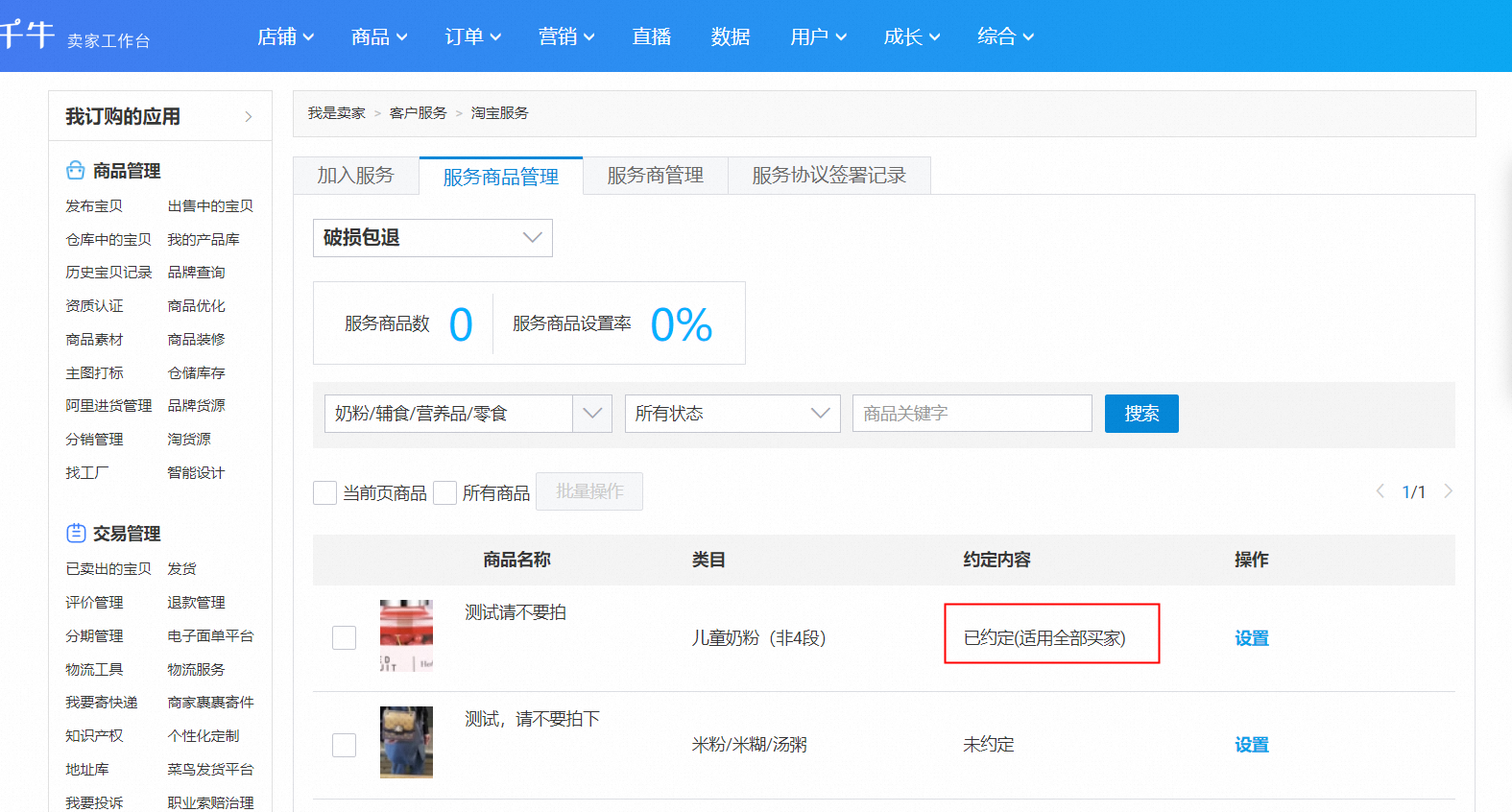Click 设置 for 米粉/米糊/汤粥 row
This screenshot has height=812, width=1512.
(1252, 745)
